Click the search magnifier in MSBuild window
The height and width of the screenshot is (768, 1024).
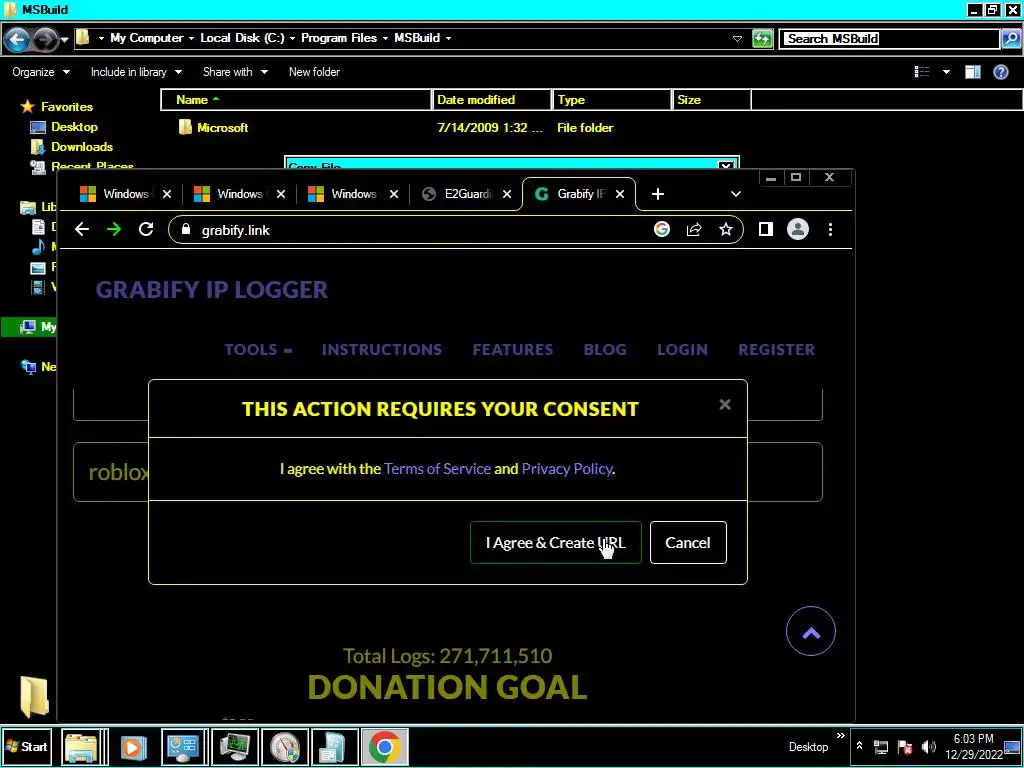coord(1010,39)
